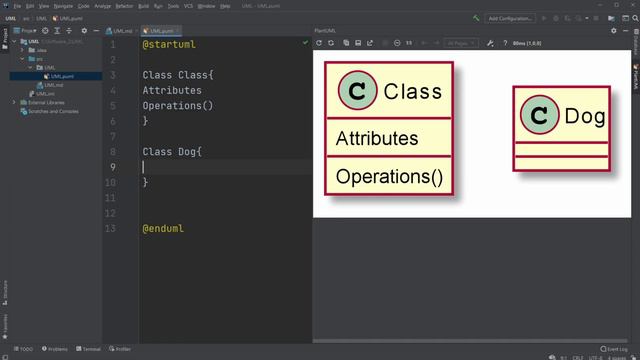This screenshot has width=640, height=360.
Task: Click the Debug bug icon in toolbar
Action: (556, 18)
